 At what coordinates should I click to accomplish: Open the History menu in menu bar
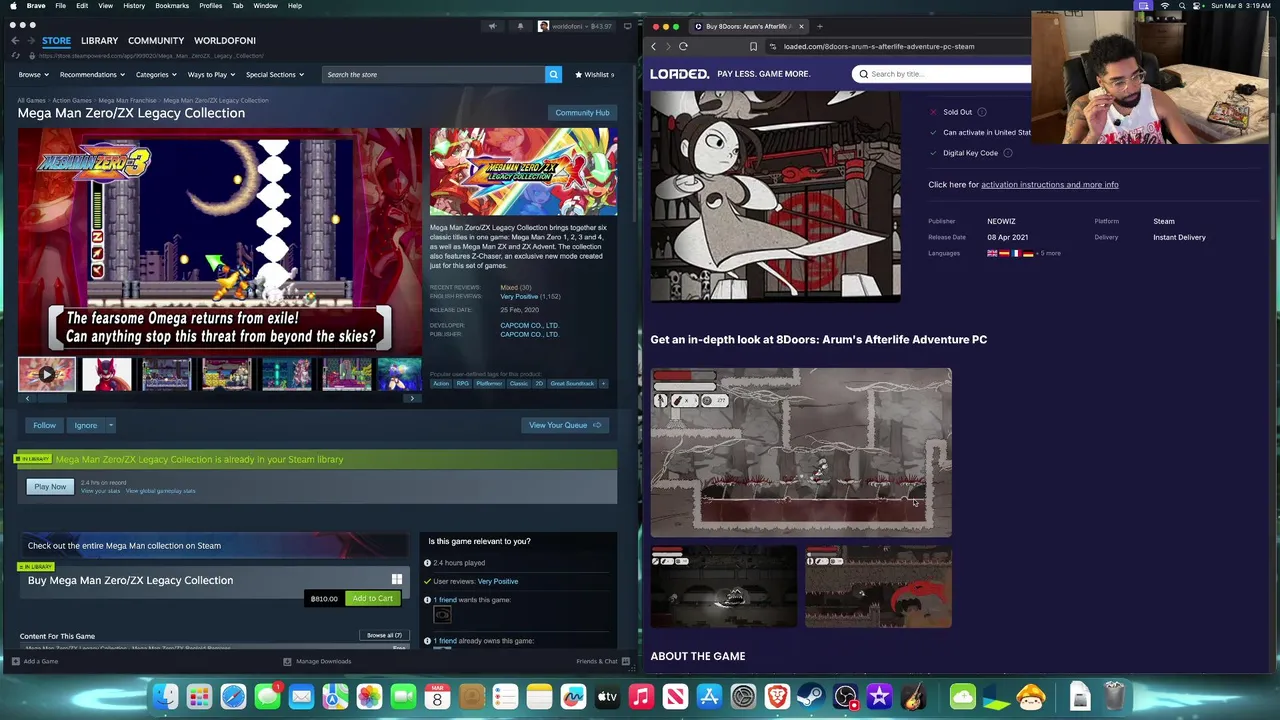134,6
